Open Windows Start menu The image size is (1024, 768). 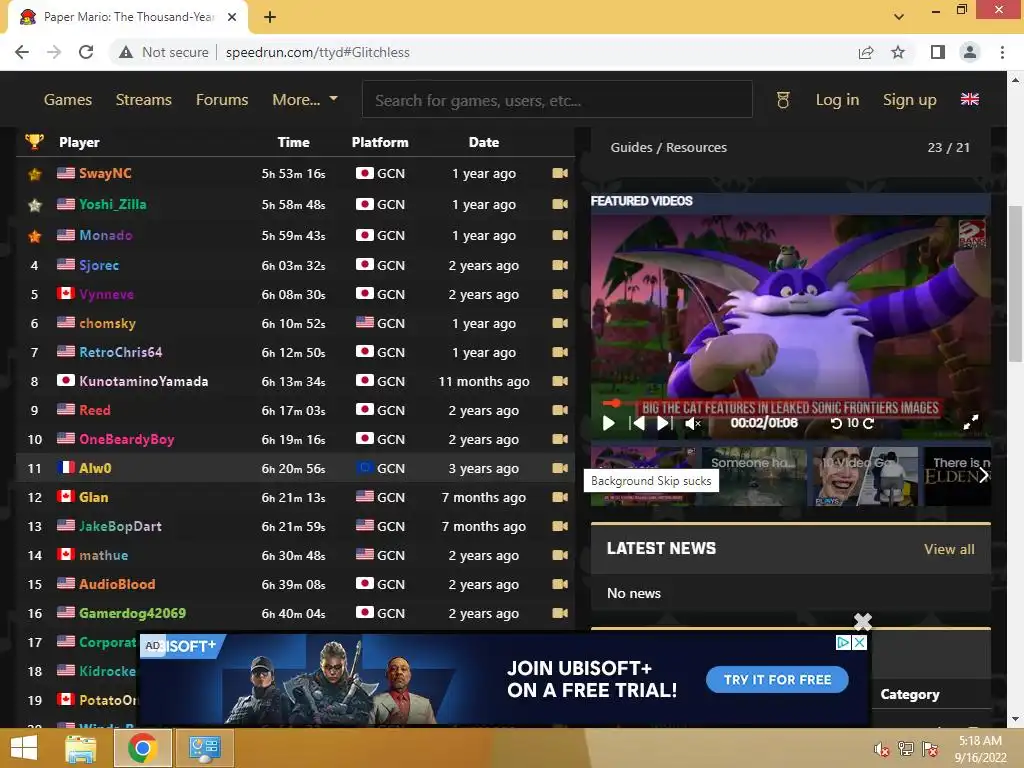pyautogui.click(x=24, y=748)
